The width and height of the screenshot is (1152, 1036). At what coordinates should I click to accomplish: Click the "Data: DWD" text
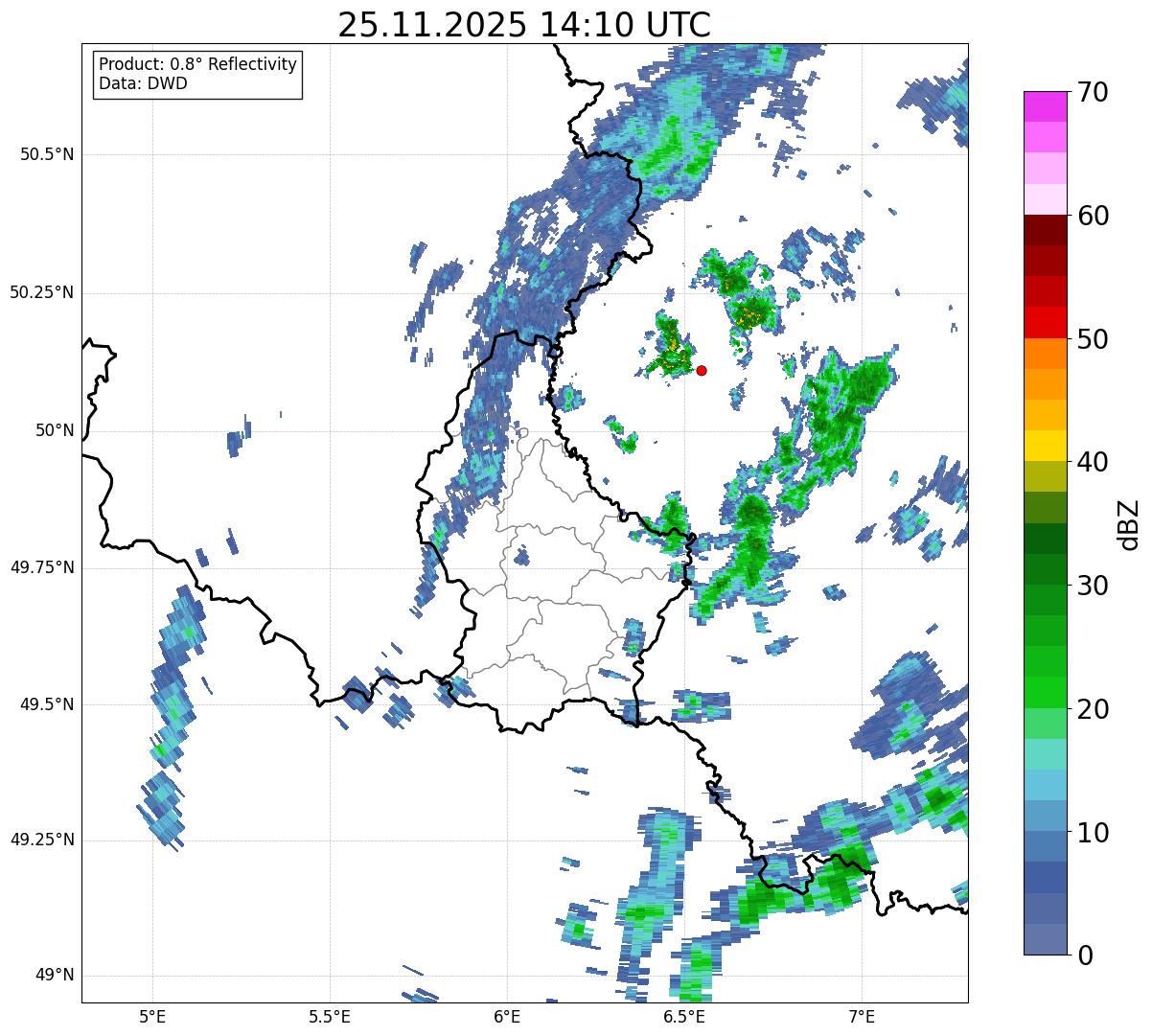(x=143, y=83)
